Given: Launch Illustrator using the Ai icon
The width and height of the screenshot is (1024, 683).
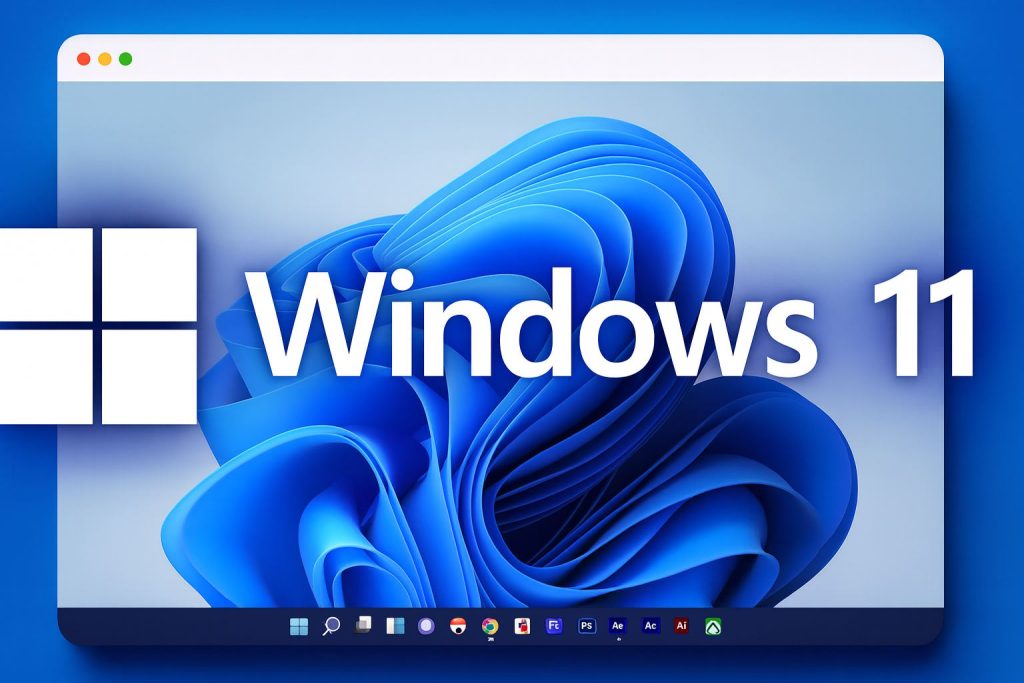Looking at the screenshot, I should 681,626.
